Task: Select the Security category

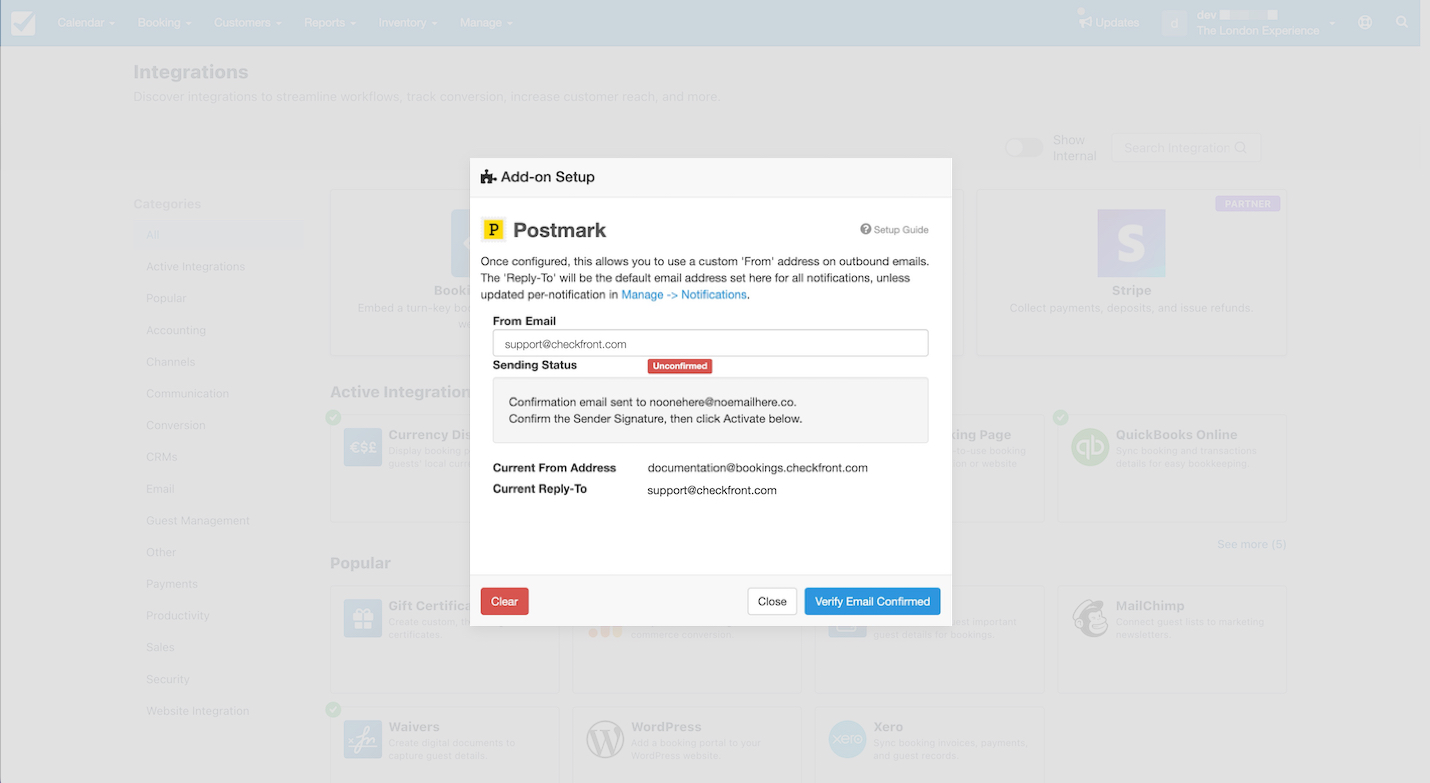Action: [x=168, y=679]
